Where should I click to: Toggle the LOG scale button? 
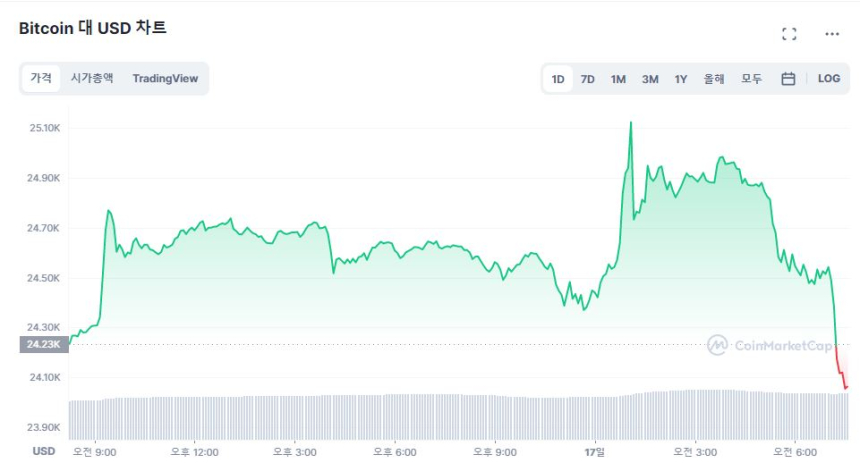click(x=829, y=79)
